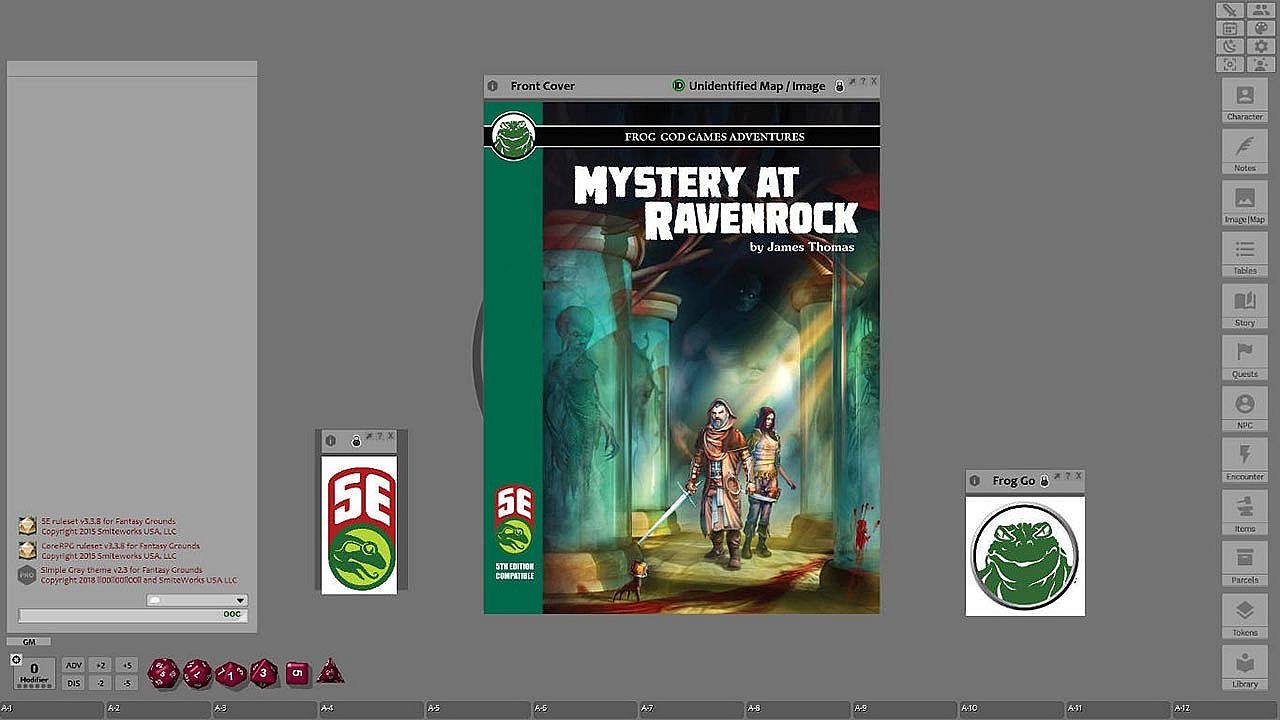Open the Story records list

(1245, 306)
